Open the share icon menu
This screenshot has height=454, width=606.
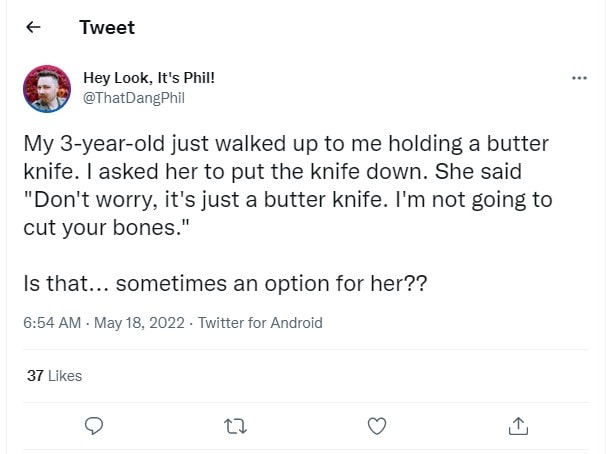[518, 426]
